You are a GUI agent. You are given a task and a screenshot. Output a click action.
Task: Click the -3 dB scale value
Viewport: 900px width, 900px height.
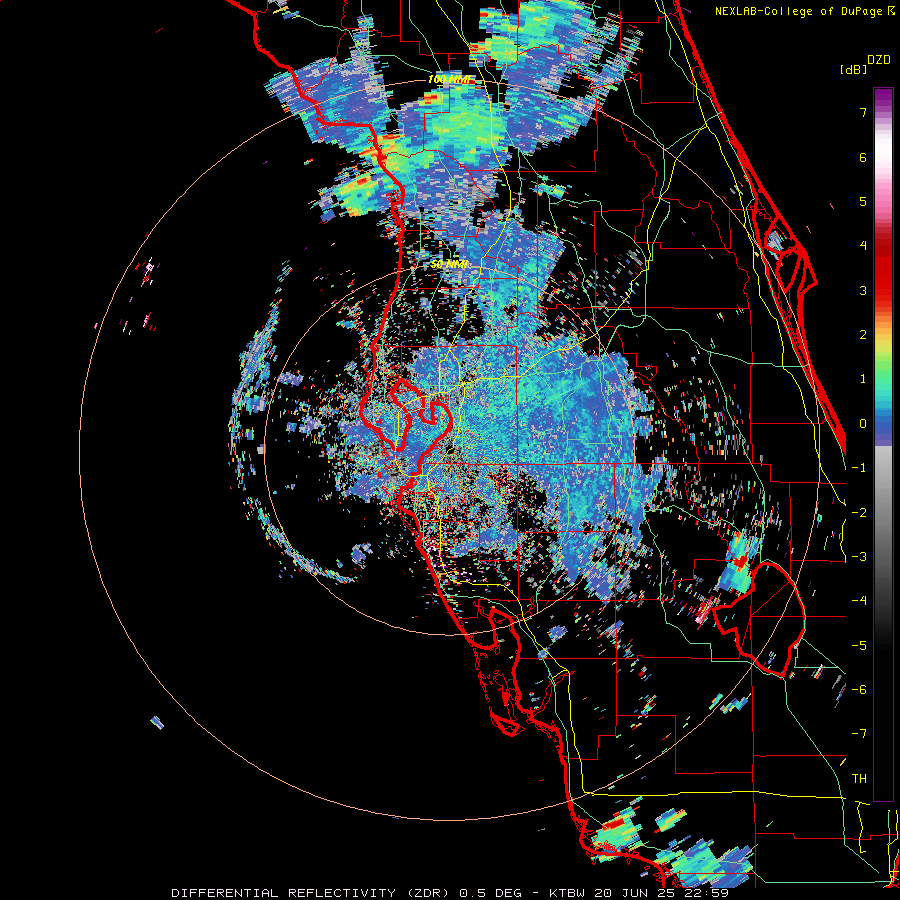859,557
